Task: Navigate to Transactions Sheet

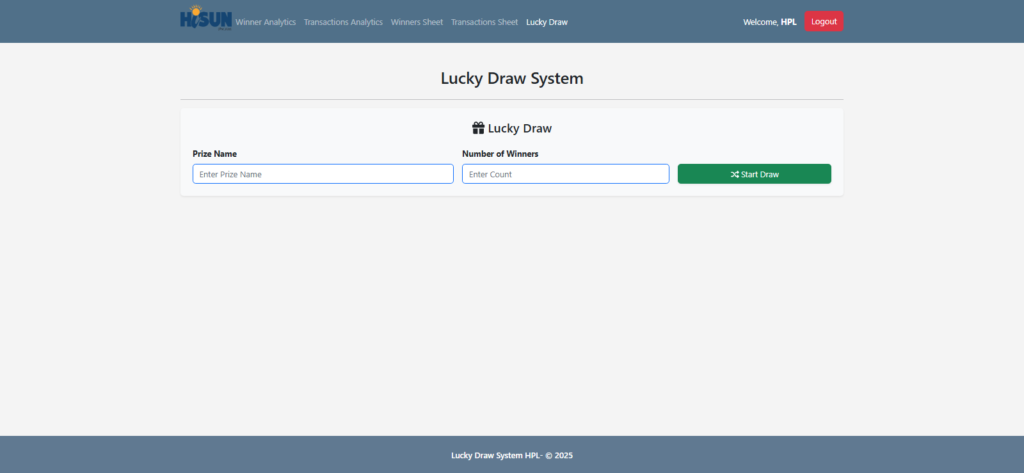Action: point(484,22)
